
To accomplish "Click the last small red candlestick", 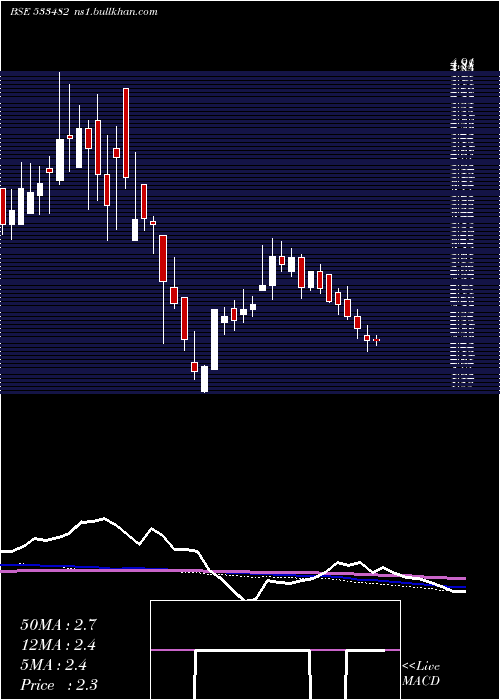I will coord(376,340).
